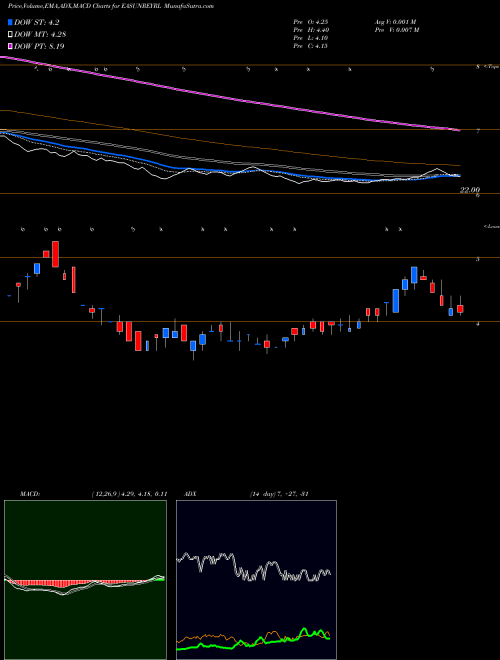Click the 'Pre H: 4.40' high value
Screen dimensions: 500x660
click(311, 30)
